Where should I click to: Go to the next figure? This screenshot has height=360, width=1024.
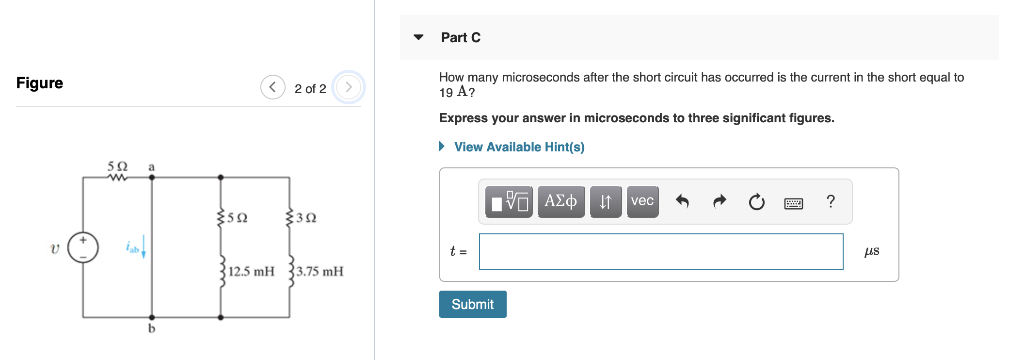(348, 88)
